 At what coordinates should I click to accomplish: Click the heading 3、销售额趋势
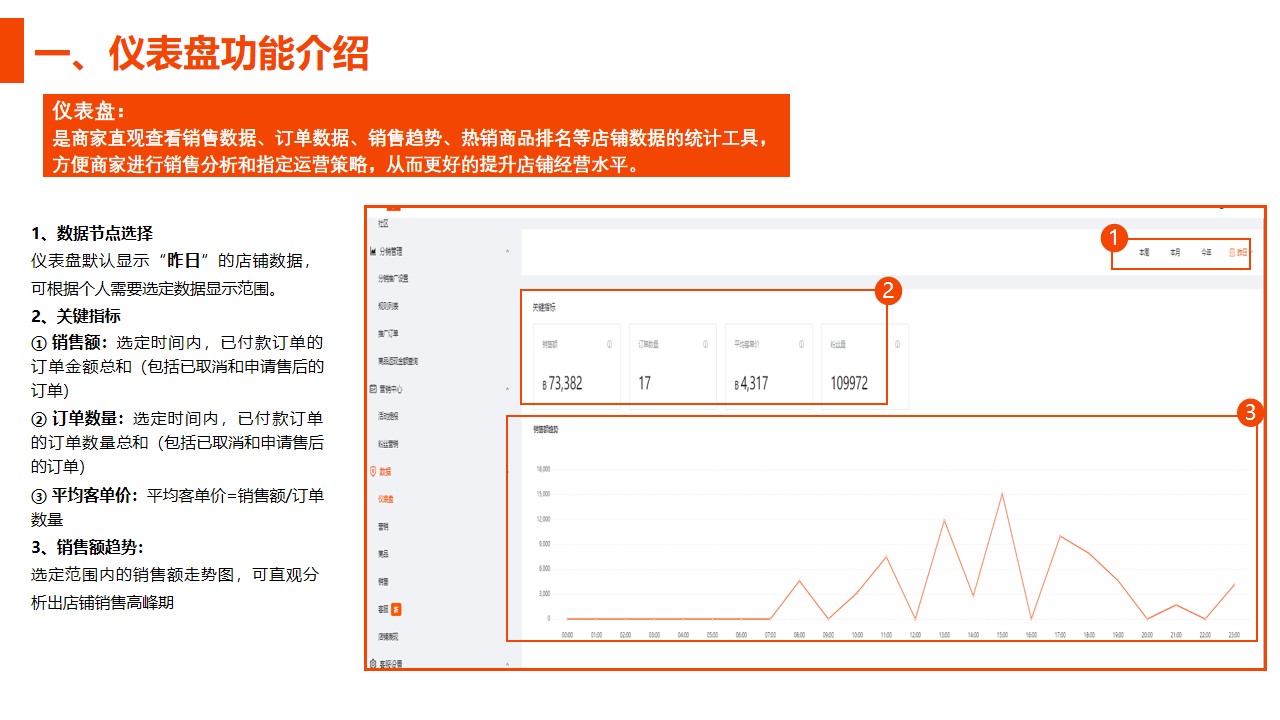click(87, 547)
